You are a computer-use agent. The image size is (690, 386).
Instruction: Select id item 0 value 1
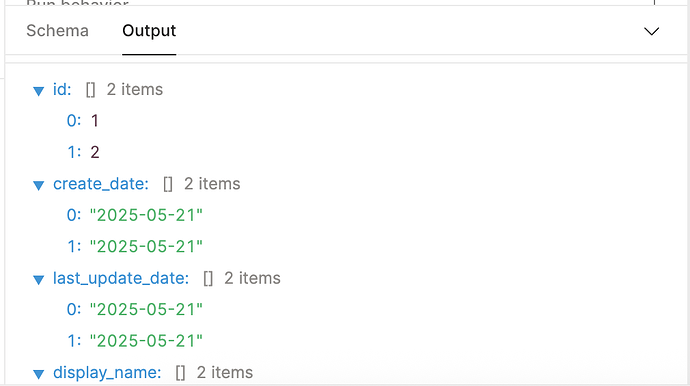pos(95,121)
